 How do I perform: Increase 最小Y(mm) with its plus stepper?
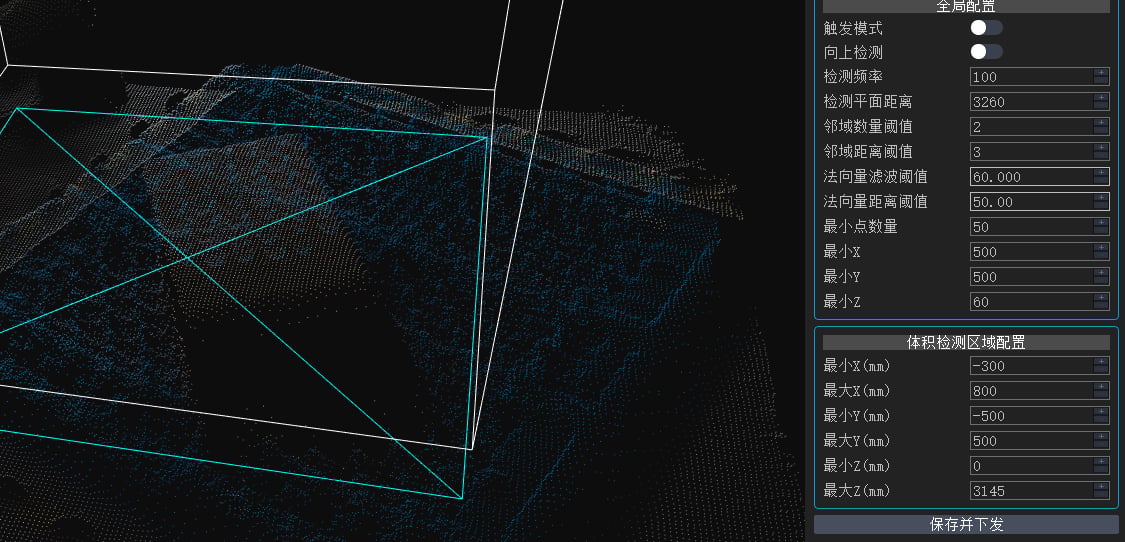coord(1101,411)
